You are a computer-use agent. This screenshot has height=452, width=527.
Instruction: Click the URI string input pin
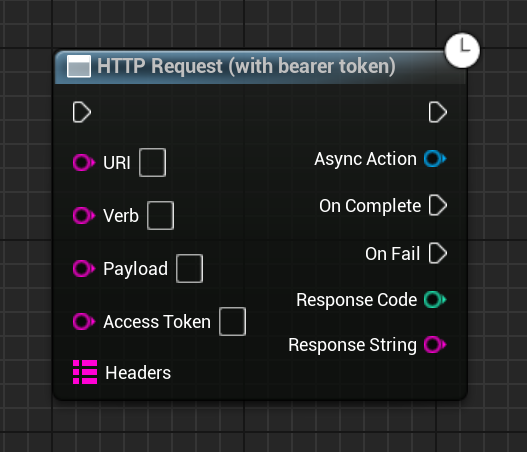pos(84,163)
